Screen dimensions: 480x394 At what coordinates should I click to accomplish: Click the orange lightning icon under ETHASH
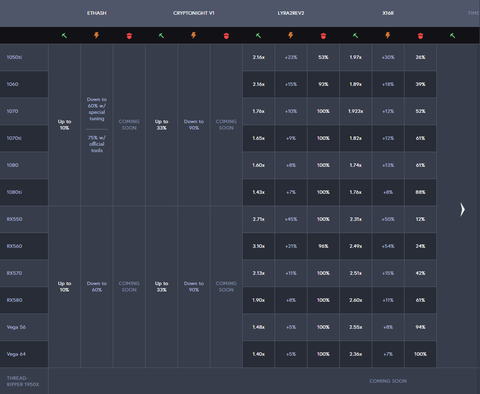(97, 35)
